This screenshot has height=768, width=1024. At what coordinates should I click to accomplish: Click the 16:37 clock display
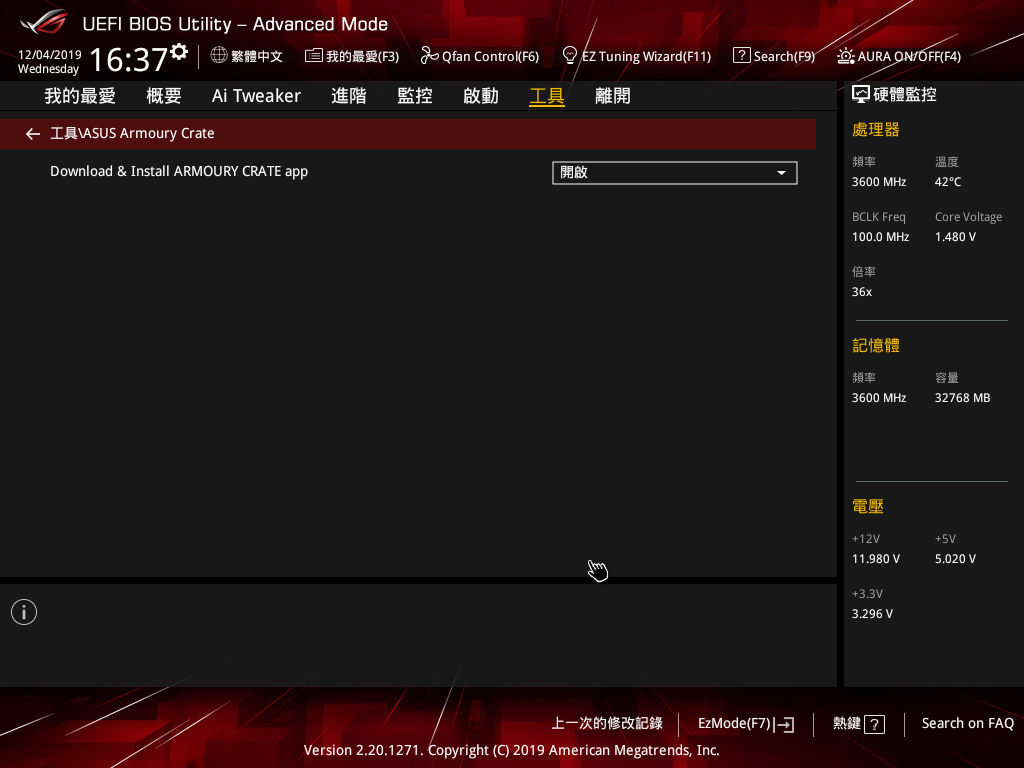coord(129,59)
